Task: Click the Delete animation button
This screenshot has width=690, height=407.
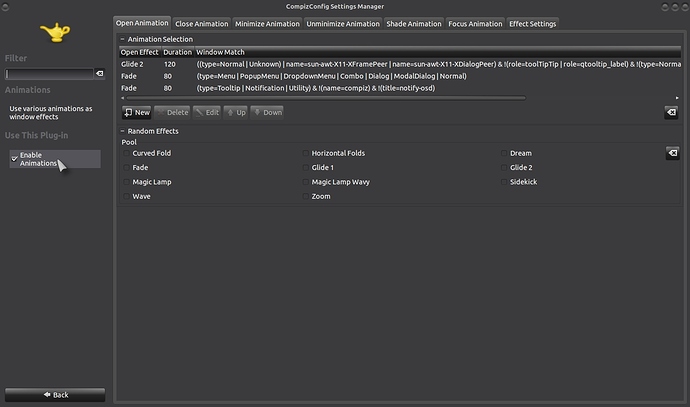Action: [172, 113]
